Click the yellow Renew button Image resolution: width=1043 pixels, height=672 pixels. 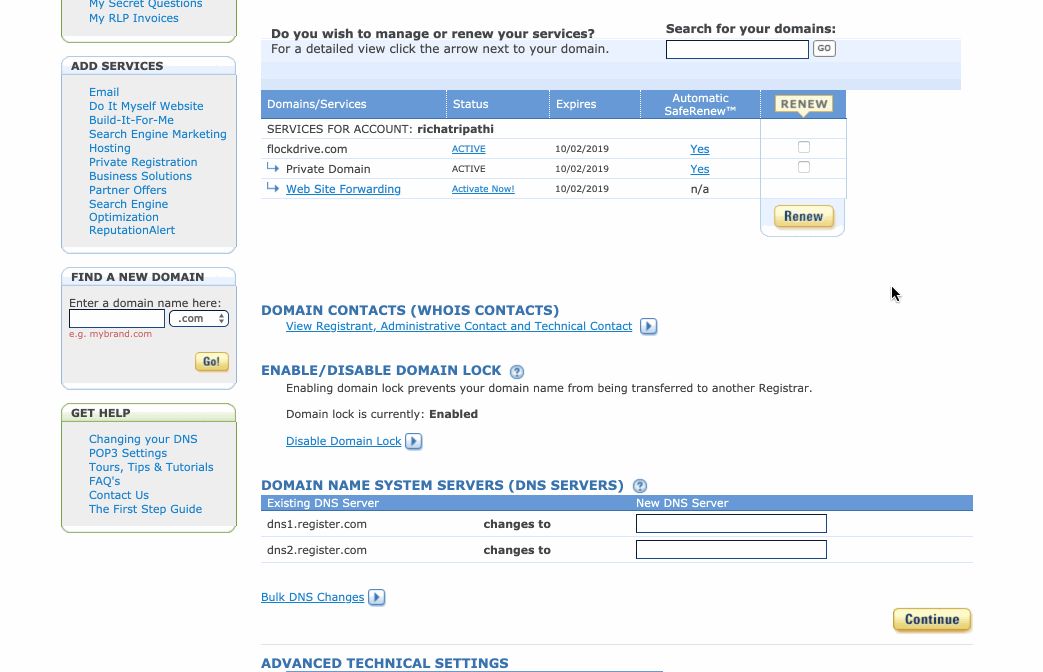click(x=804, y=216)
